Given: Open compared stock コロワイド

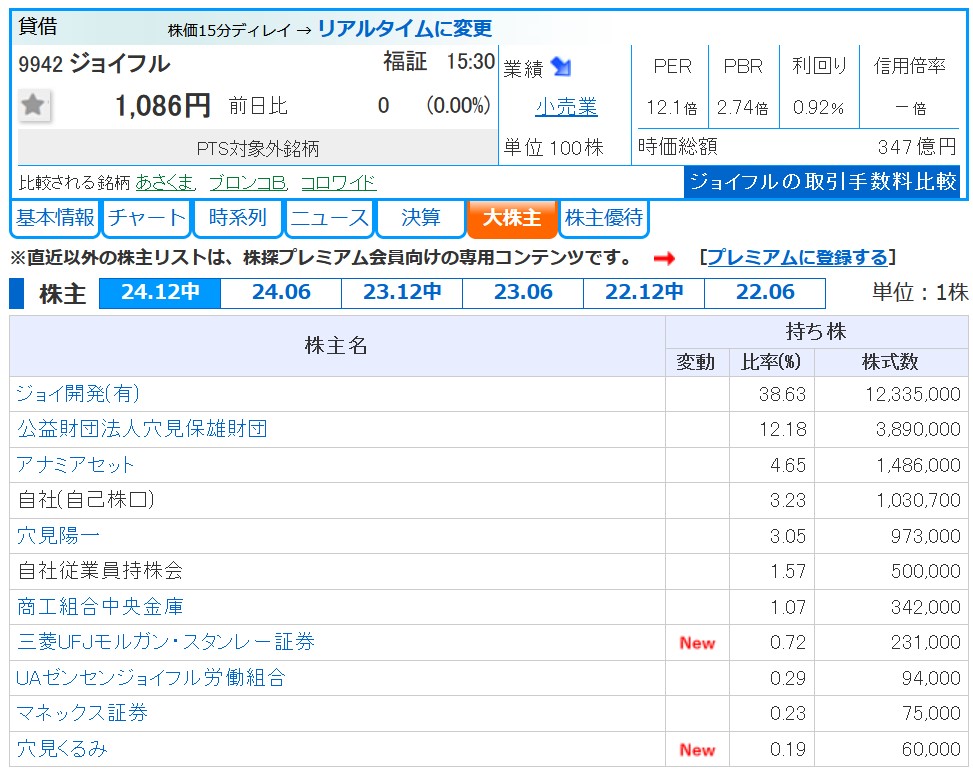Looking at the screenshot, I should pyautogui.click(x=338, y=182).
